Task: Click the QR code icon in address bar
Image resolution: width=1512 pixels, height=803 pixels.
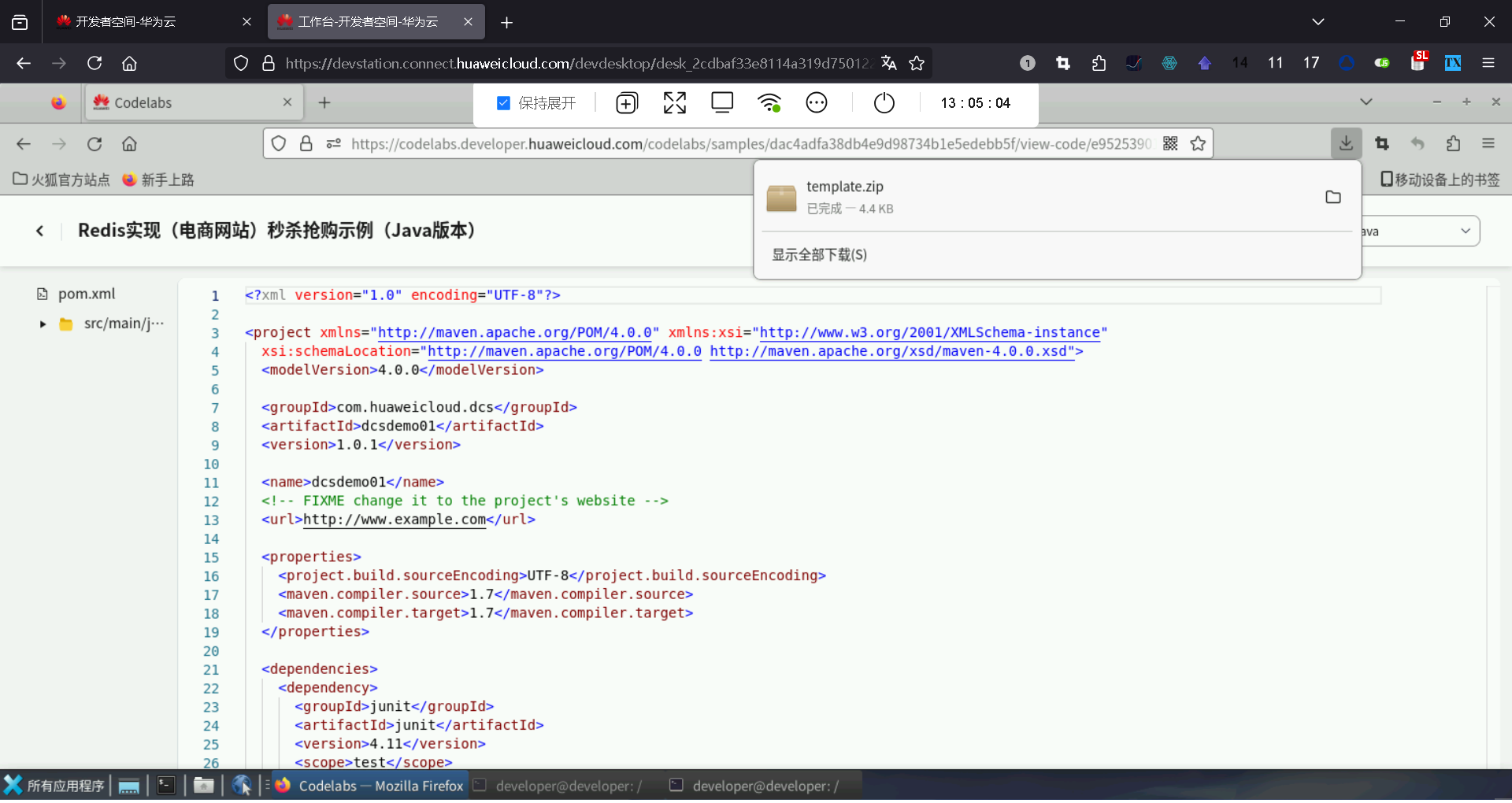Action: click(1170, 143)
